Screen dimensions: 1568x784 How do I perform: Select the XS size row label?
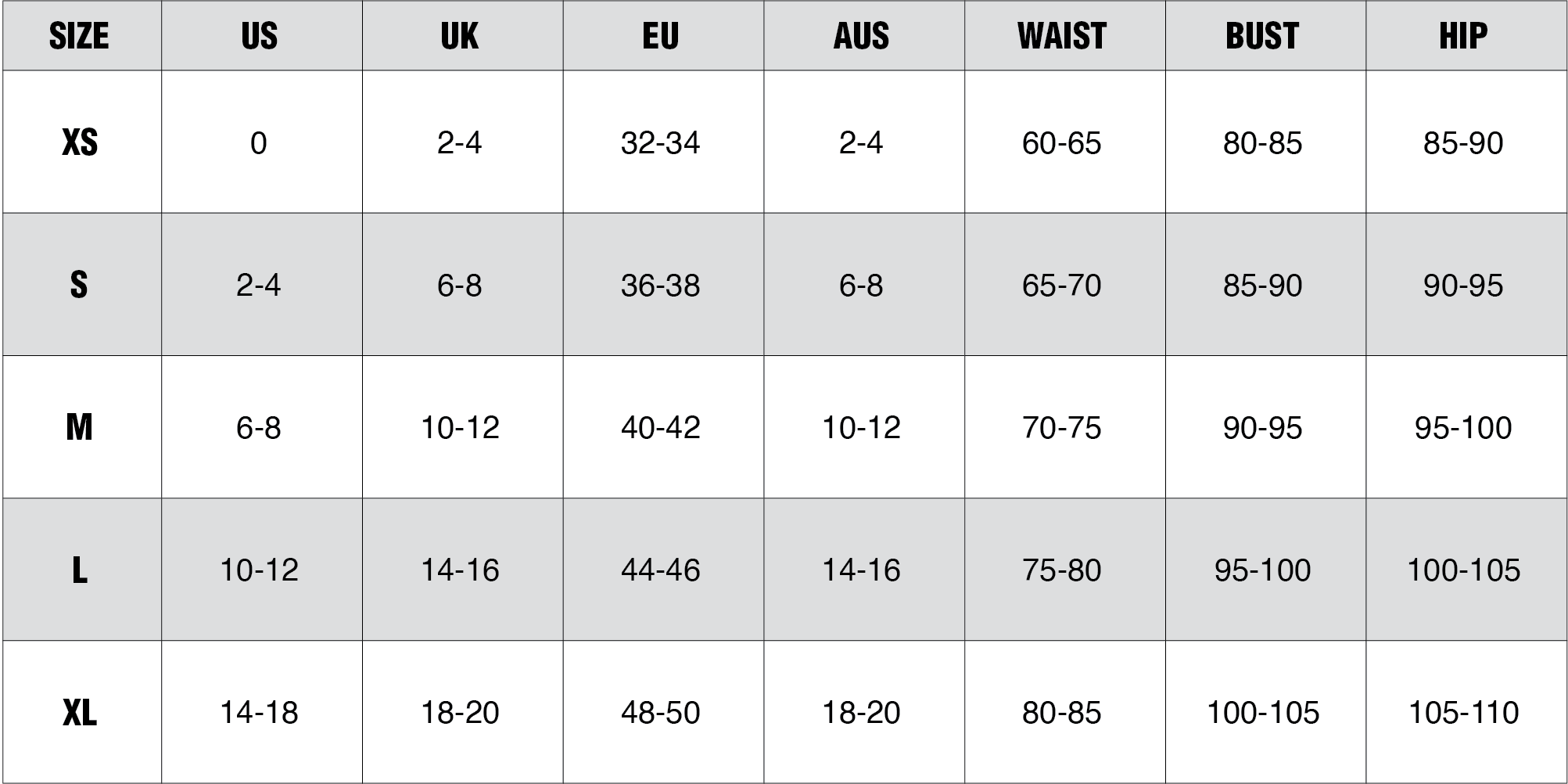click(79, 143)
